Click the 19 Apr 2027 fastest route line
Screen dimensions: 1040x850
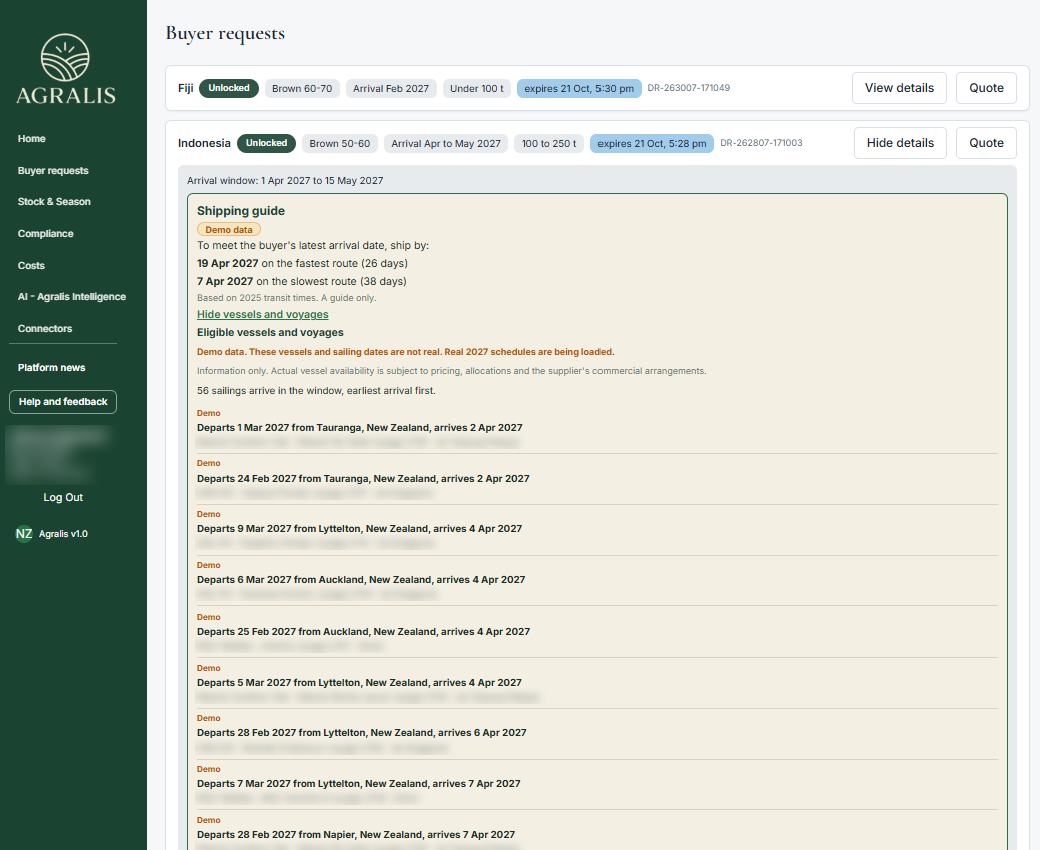pyautogui.click(x=302, y=263)
